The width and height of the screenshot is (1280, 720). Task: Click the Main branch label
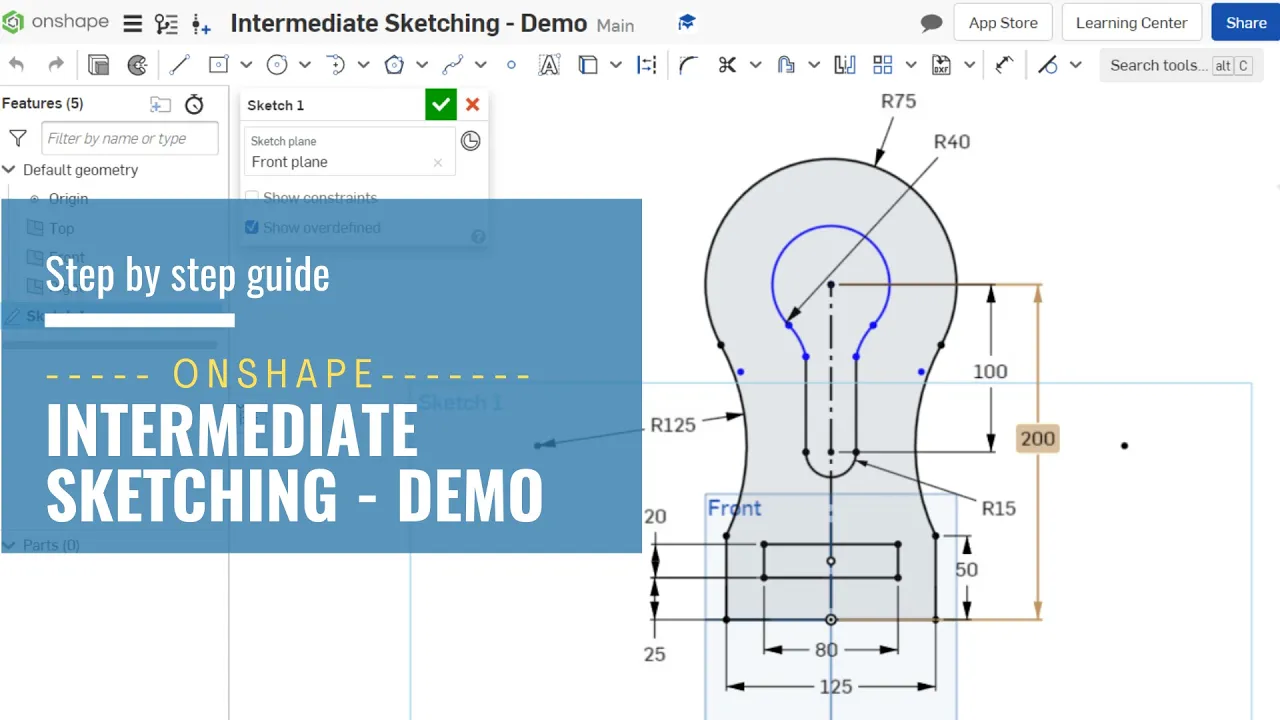tap(615, 25)
